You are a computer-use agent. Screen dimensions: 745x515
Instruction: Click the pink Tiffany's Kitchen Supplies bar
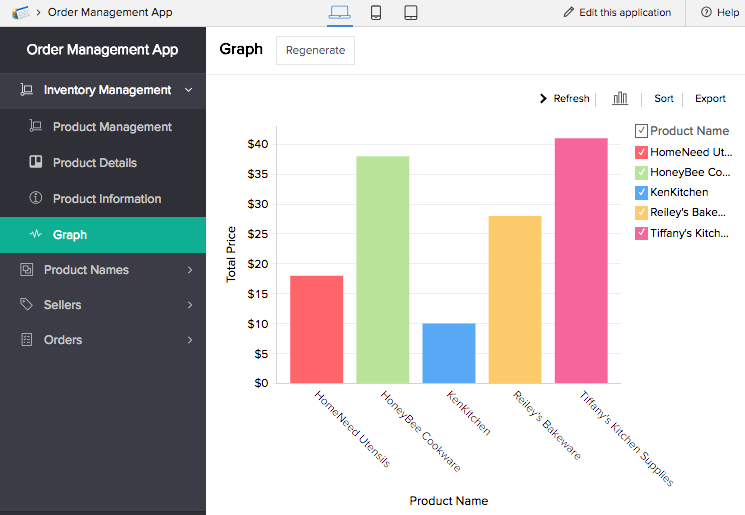pyautogui.click(x=581, y=260)
